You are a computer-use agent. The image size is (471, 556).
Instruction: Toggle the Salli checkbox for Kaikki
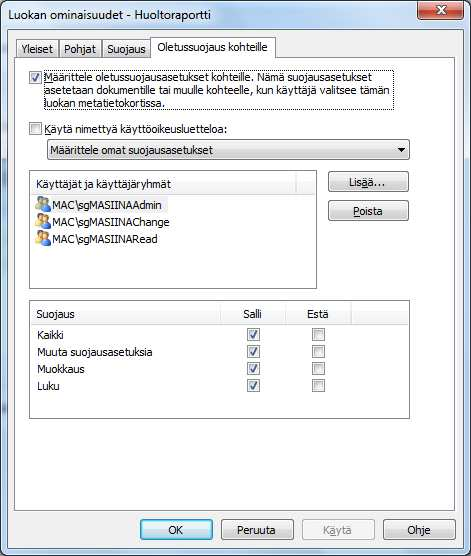coord(253,334)
